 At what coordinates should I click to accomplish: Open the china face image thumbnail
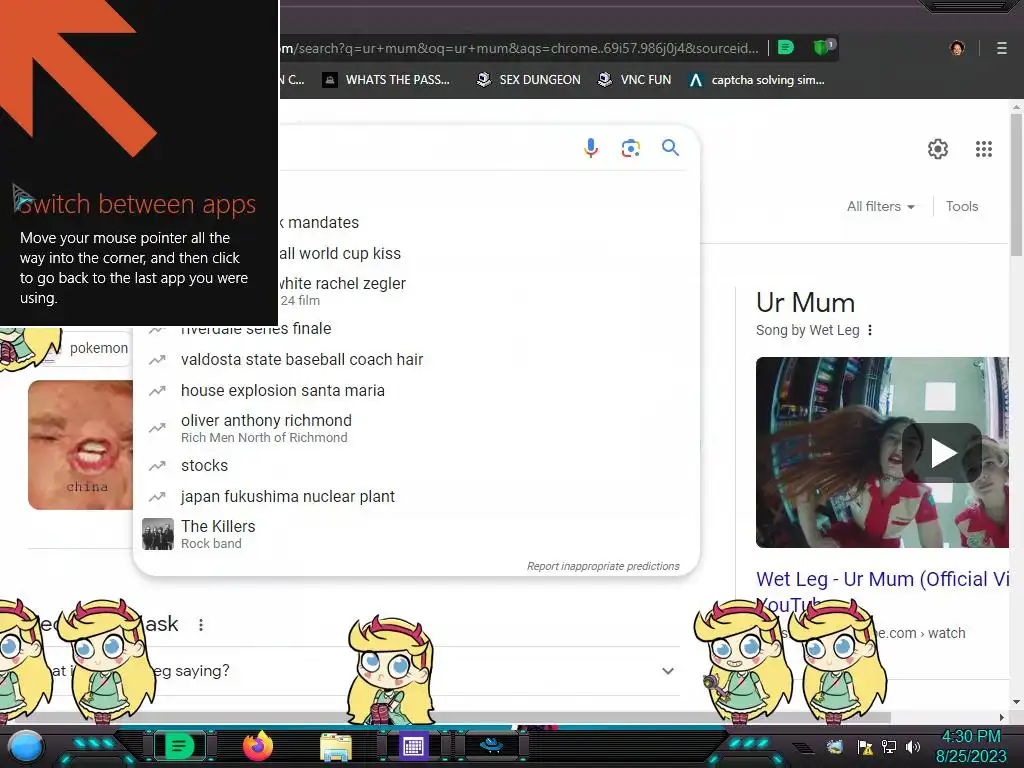[80, 445]
